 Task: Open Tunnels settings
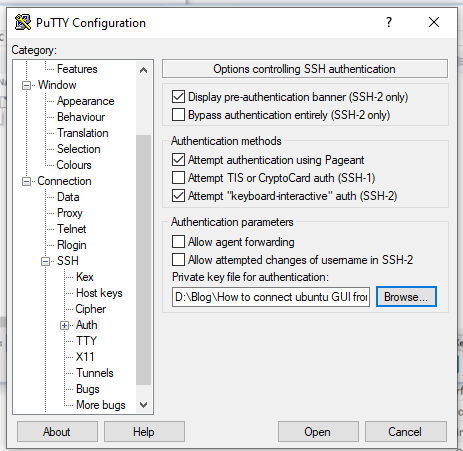pyautogui.click(x=95, y=373)
